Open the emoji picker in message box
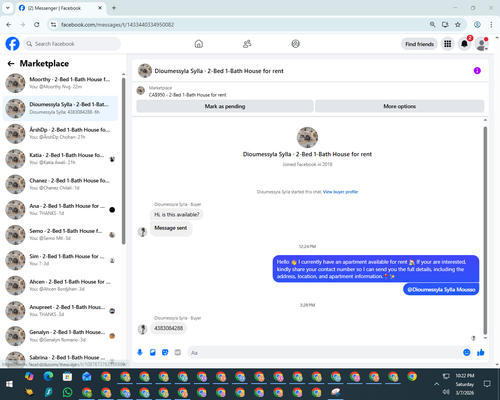This screenshot has width=500, height=400. 467,352
